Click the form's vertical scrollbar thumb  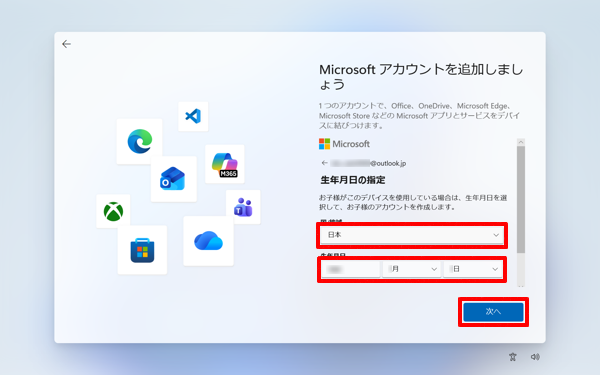click(521, 199)
